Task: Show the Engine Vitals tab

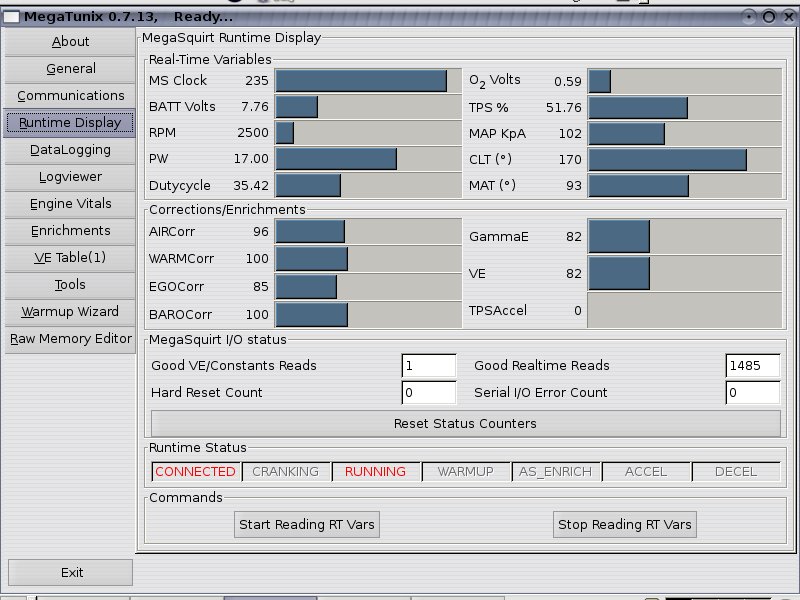Action: pos(70,204)
